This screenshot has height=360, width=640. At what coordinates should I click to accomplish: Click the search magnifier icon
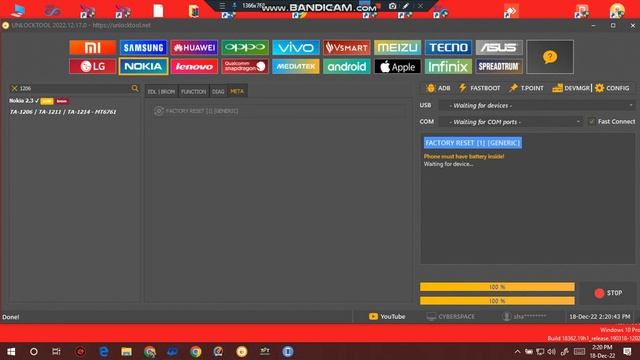(x=135, y=88)
